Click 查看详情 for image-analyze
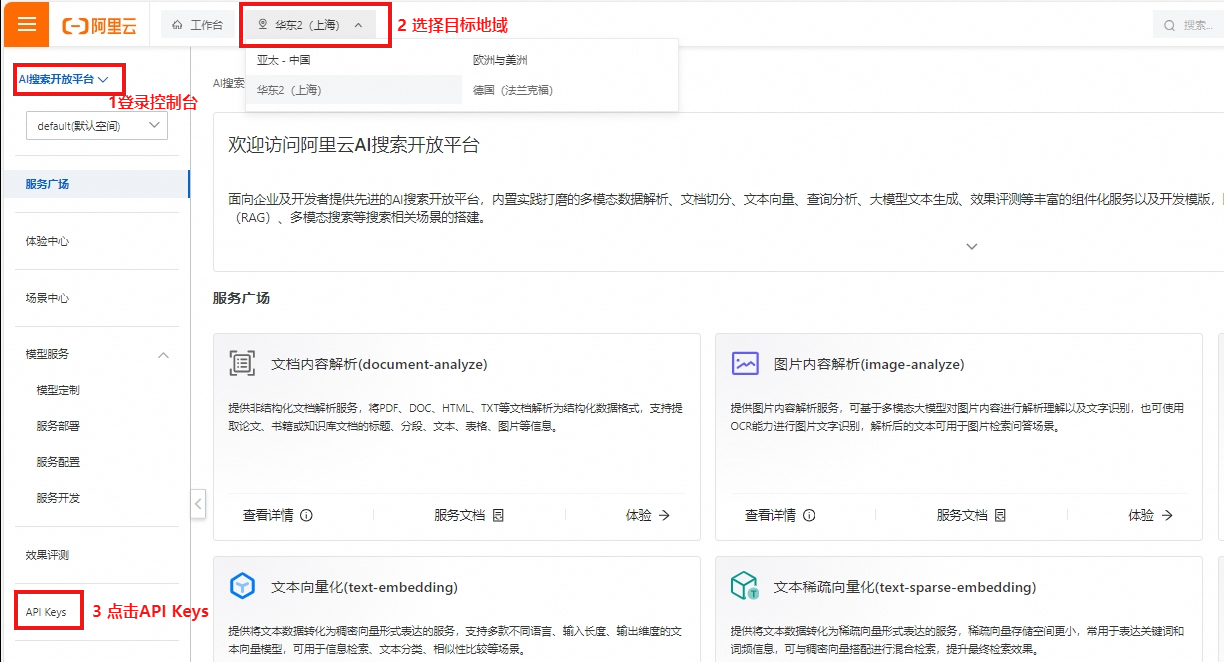Screen dimensions: 1224x662 coord(770,515)
